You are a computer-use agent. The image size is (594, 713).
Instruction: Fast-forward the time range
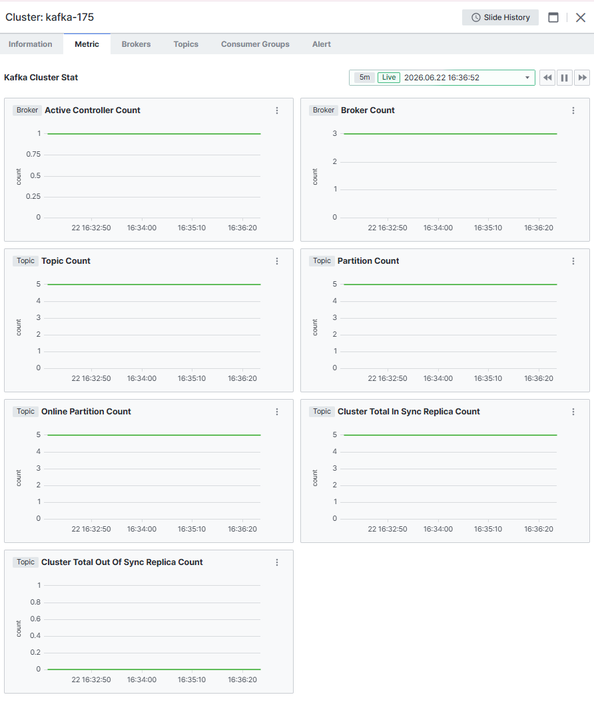point(582,78)
